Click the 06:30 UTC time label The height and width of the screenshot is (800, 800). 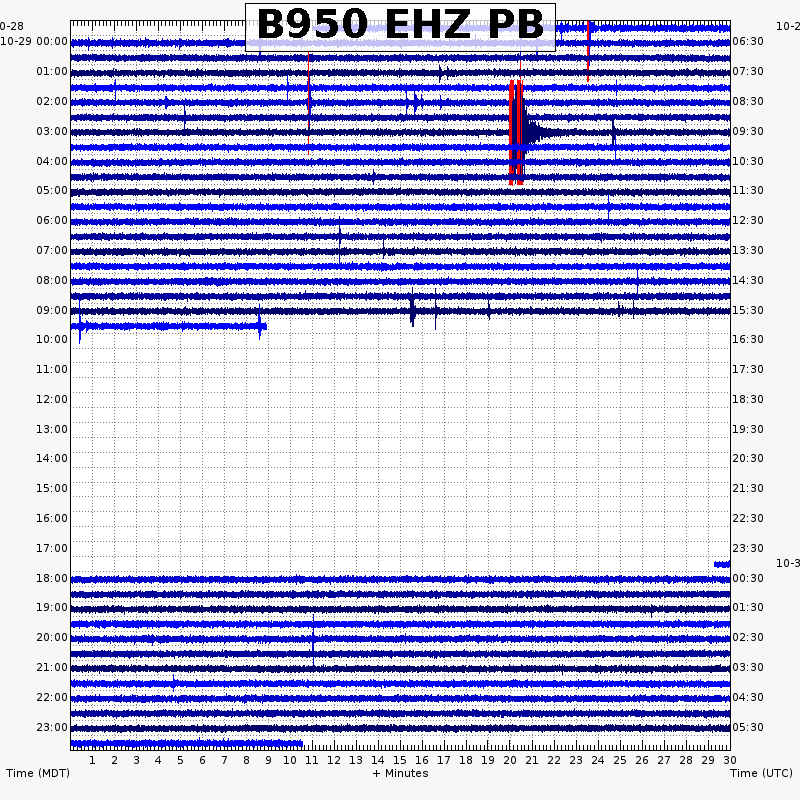748,41
